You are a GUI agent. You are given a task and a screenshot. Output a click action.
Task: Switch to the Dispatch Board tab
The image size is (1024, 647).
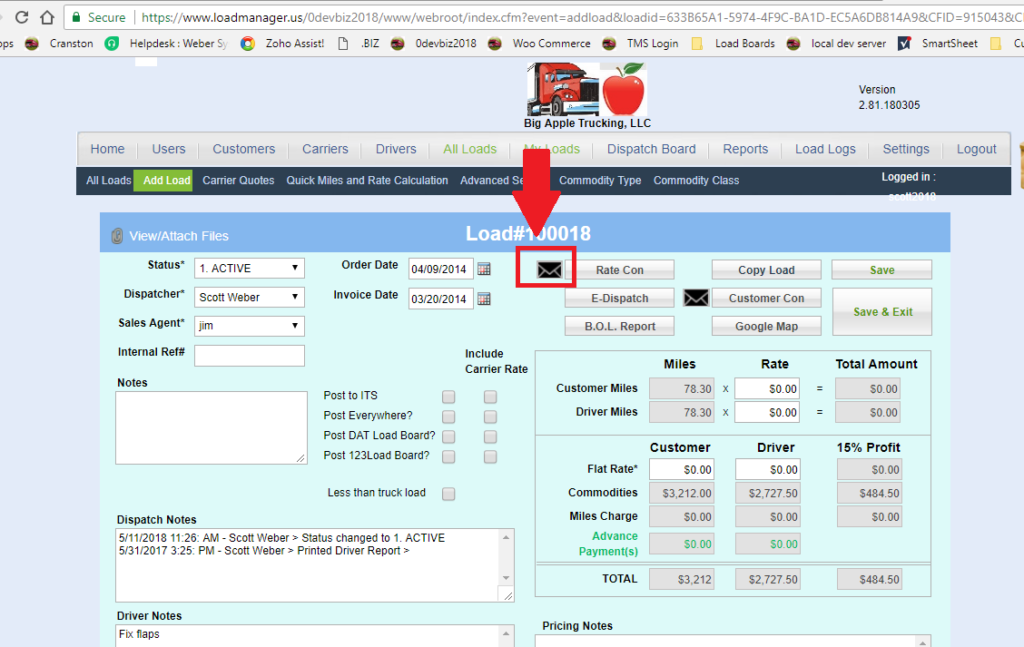click(651, 148)
